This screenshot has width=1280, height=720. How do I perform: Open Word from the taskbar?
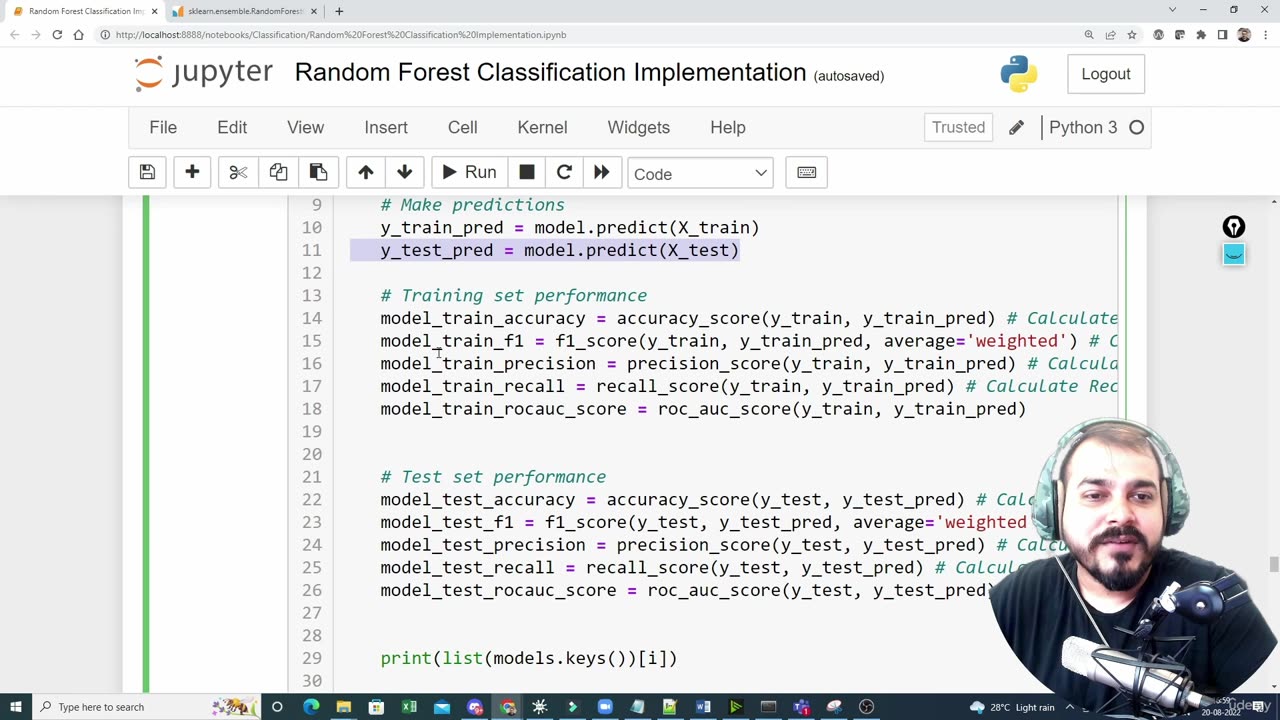coord(703,707)
